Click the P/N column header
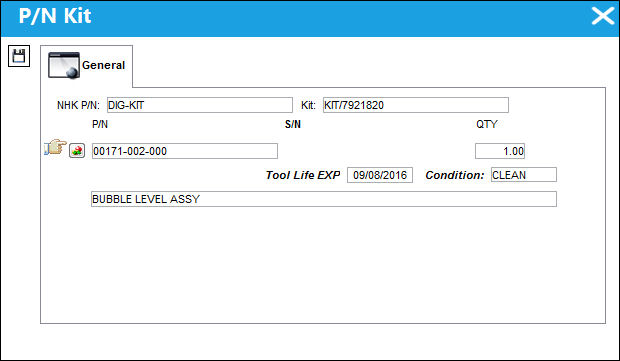This screenshot has height=361, width=620. click(100, 124)
